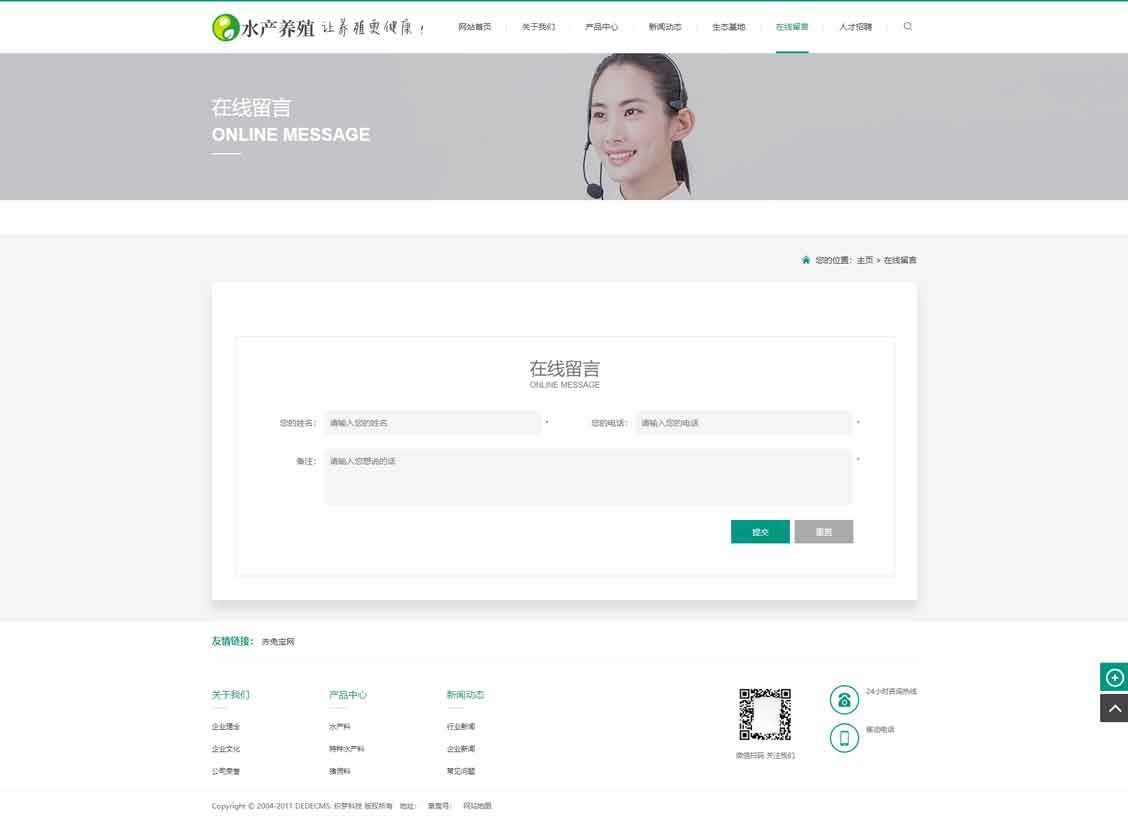Click 主页 in the breadcrumb trail
The image size is (1128, 820).
(864, 259)
